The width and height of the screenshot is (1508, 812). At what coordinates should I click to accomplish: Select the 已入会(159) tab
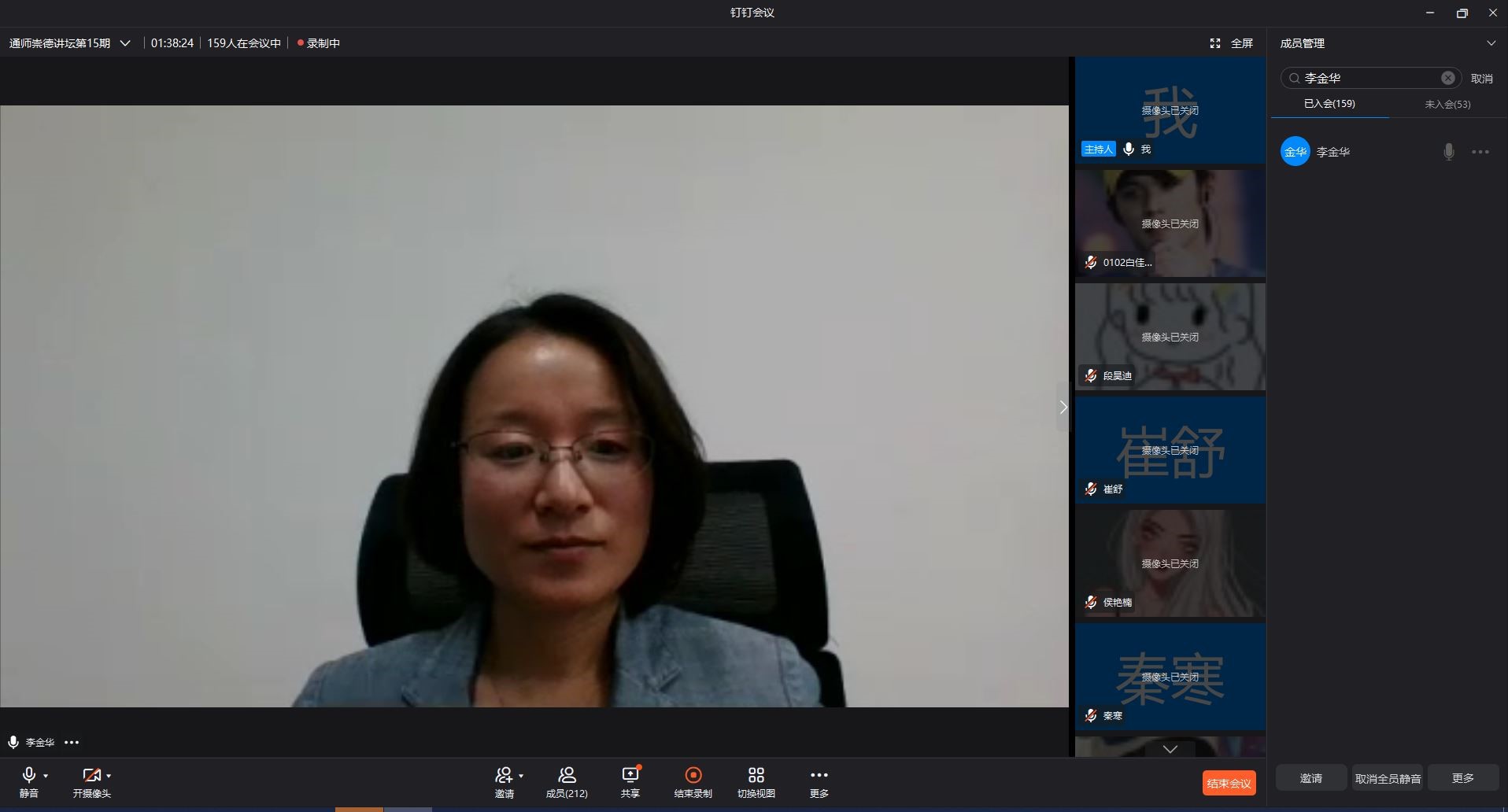click(x=1329, y=104)
